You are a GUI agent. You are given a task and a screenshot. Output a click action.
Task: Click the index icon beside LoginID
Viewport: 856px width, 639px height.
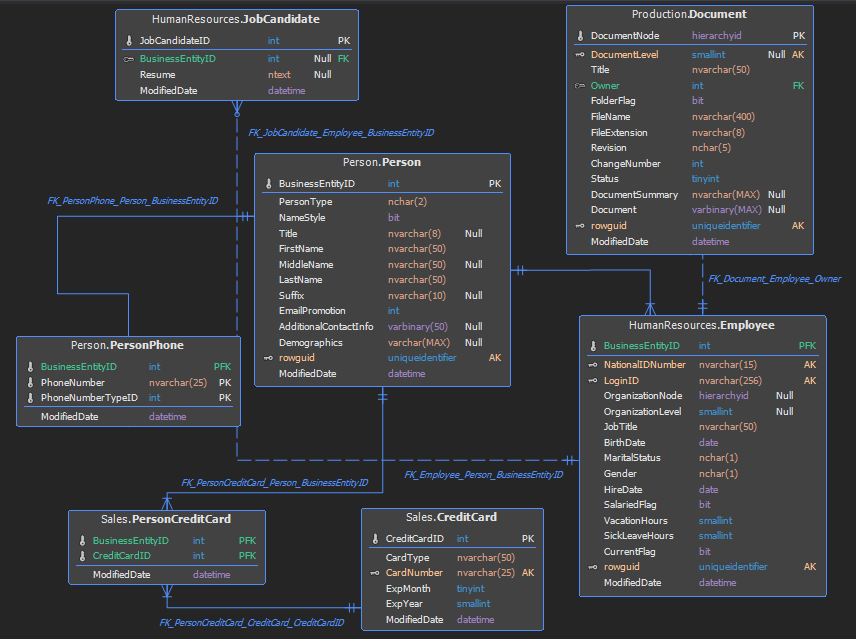[x=593, y=380]
